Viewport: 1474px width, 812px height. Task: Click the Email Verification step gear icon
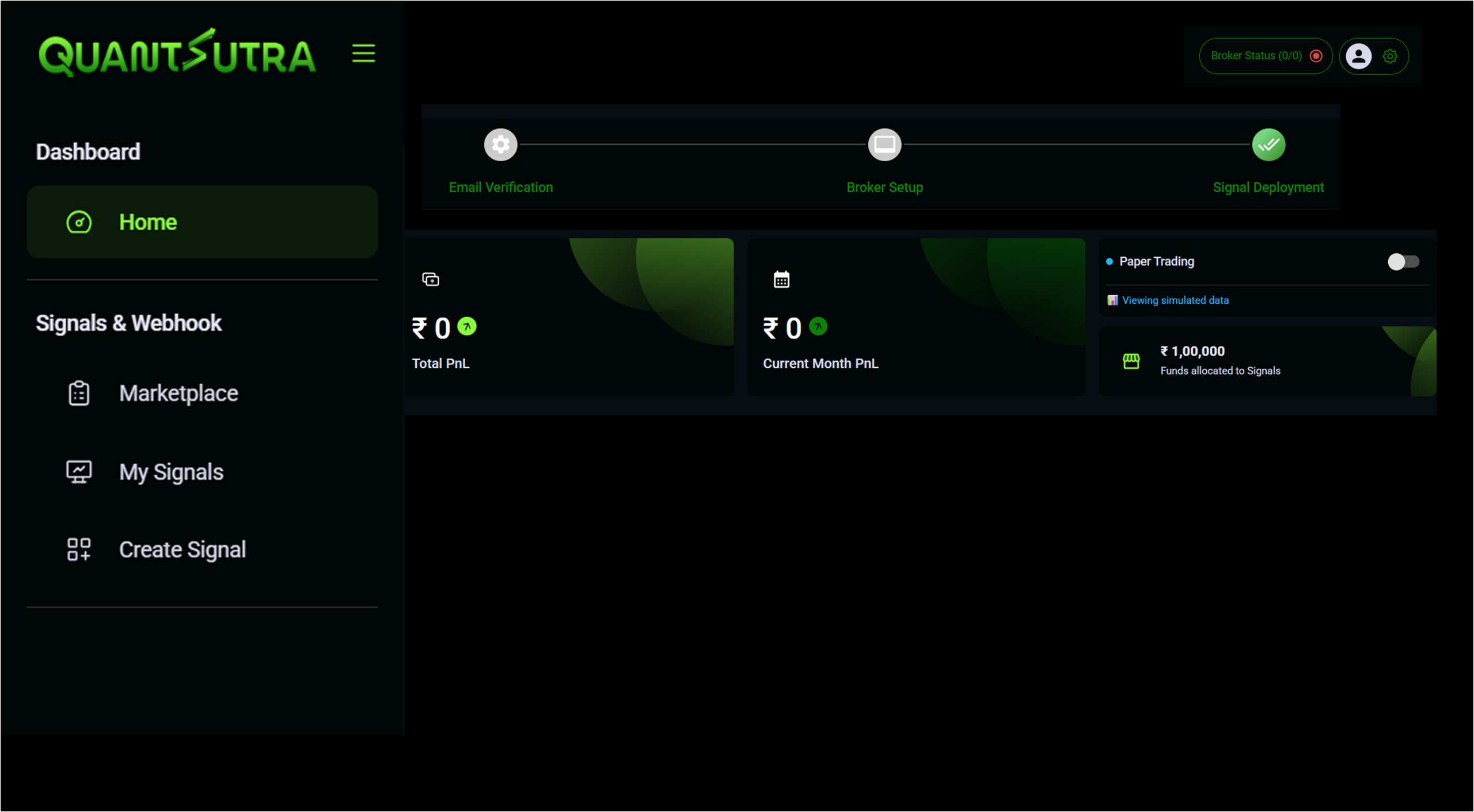(500, 144)
